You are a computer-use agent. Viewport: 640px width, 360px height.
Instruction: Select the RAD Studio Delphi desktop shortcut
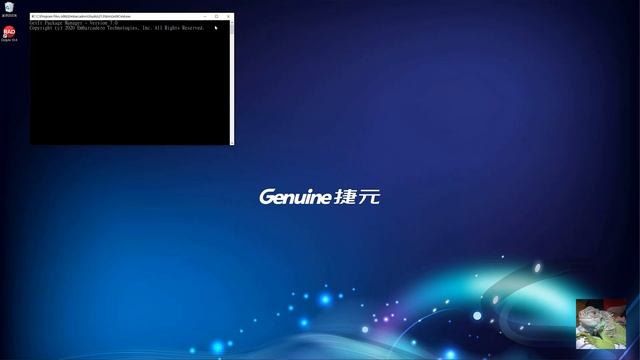tap(9, 33)
